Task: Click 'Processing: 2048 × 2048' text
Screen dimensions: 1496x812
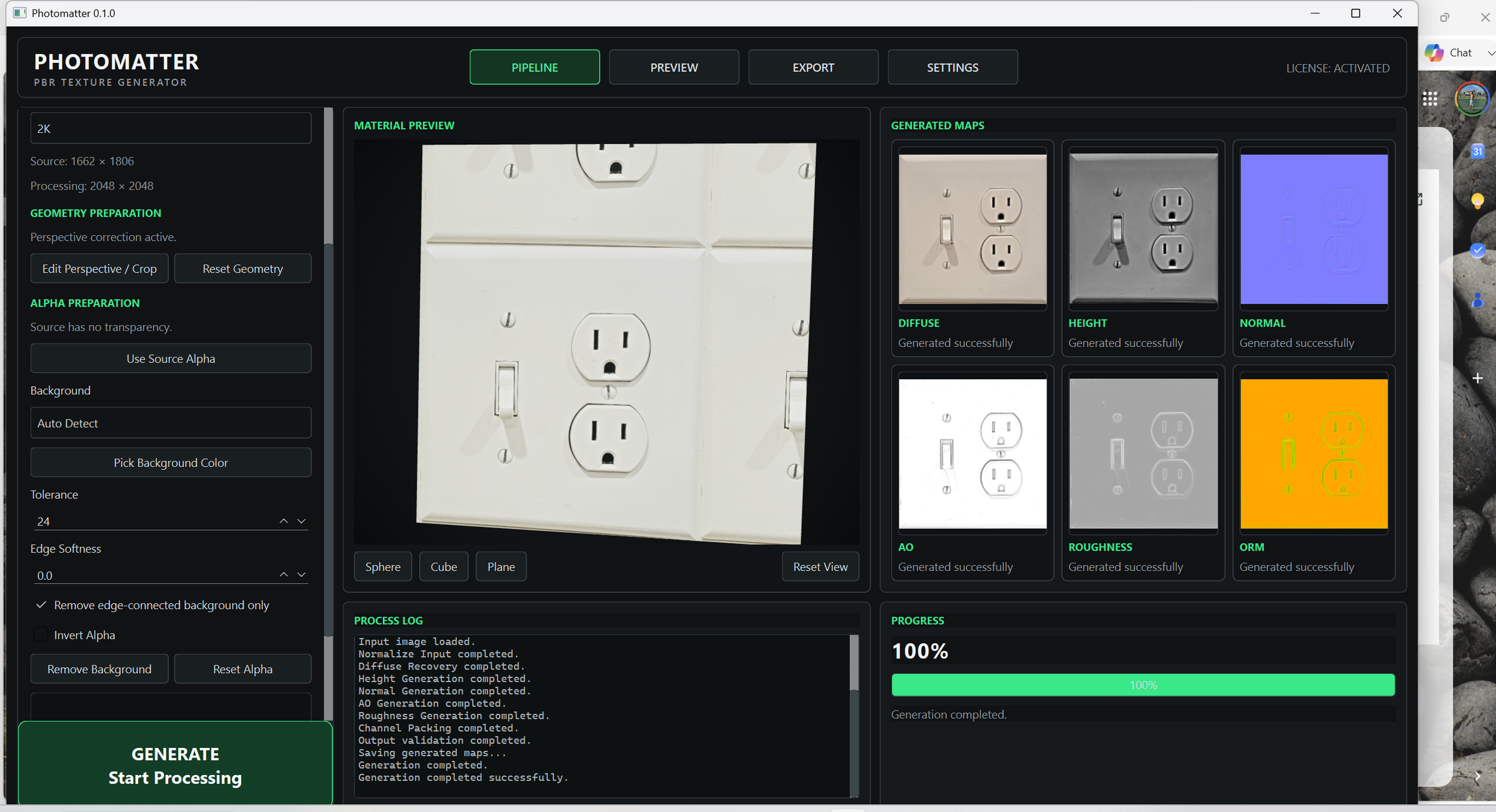Action: (92, 185)
